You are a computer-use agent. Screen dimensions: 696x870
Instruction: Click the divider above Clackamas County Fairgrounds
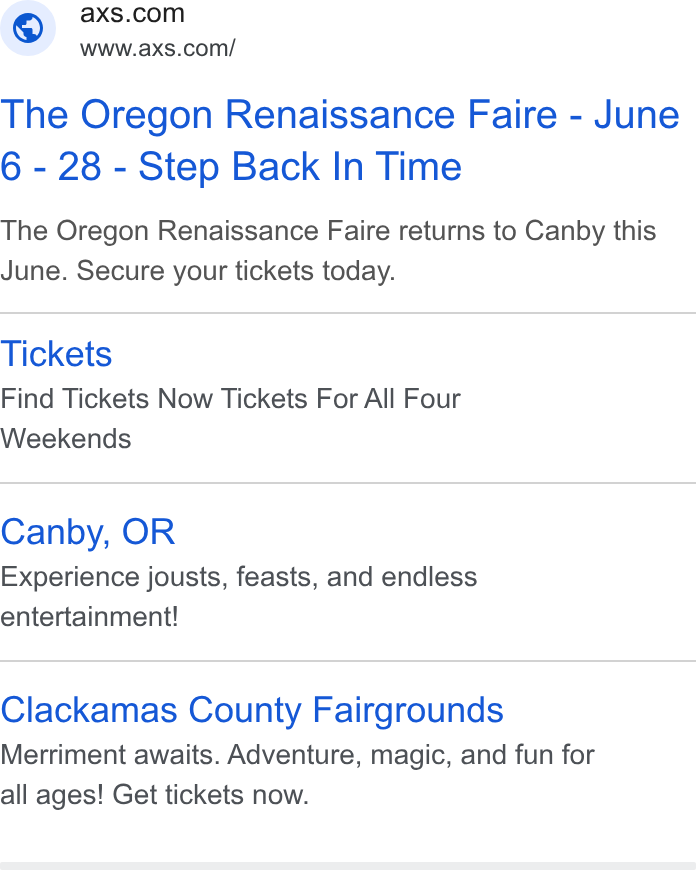[348, 661]
